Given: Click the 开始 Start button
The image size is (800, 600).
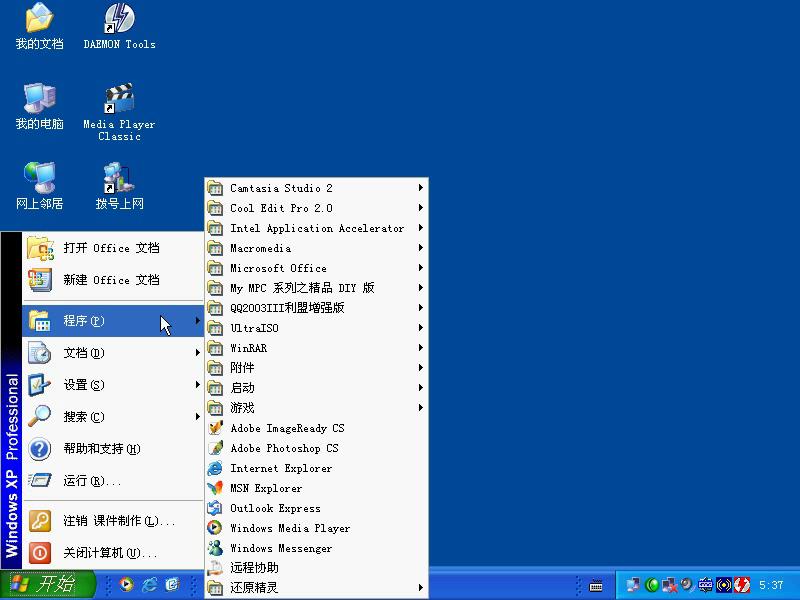Looking at the screenshot, I should point(47,585).
